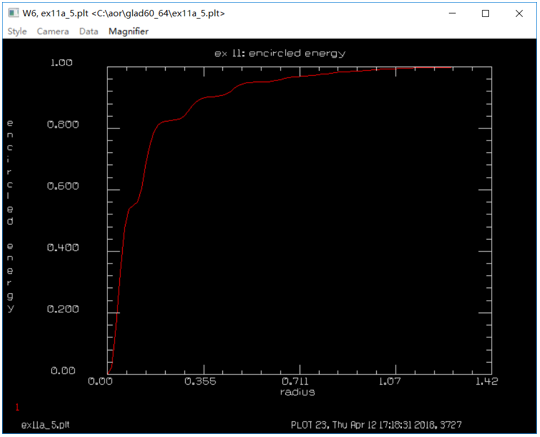Click the 1.07 x-axis tick label
This screenshot has width=540, height=437.
click(x=390, y=381)
